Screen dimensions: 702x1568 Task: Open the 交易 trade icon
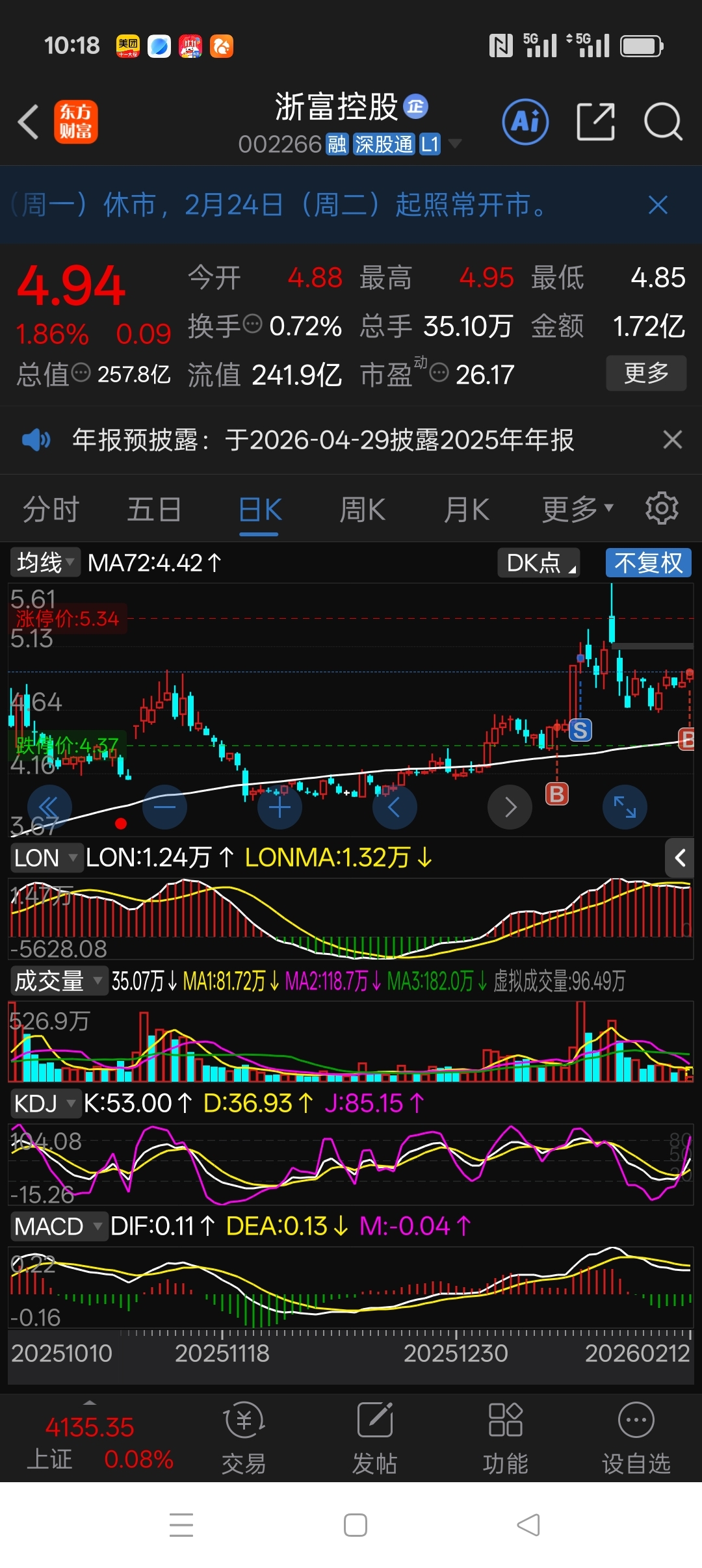(244, 1437)
